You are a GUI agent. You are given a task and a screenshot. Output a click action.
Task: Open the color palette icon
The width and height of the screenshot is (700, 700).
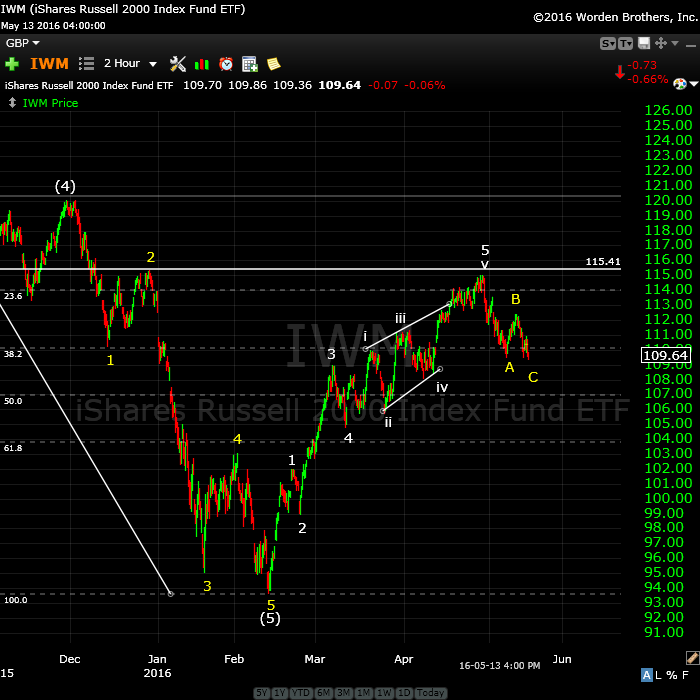click(679, 83)
